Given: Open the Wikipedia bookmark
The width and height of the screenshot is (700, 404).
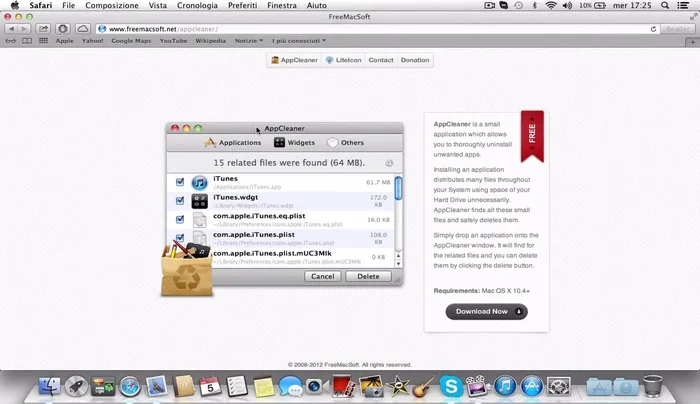Looking at the screenshot, I should (210, 41).
